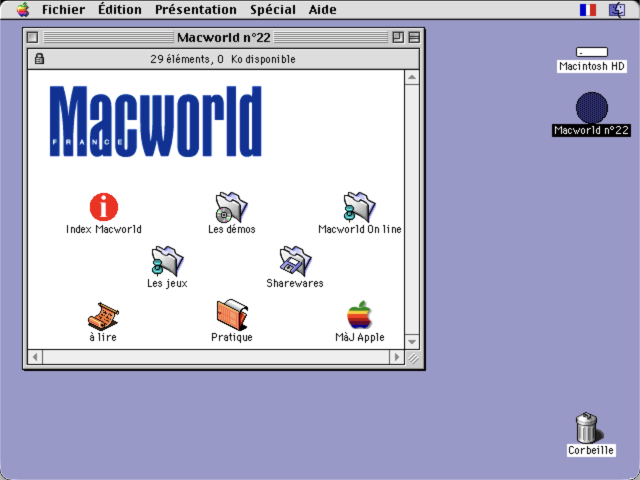Select the Macworld n°22 CD desktop icon
This screenshot has width=640, height=480.
click(592, 108)
